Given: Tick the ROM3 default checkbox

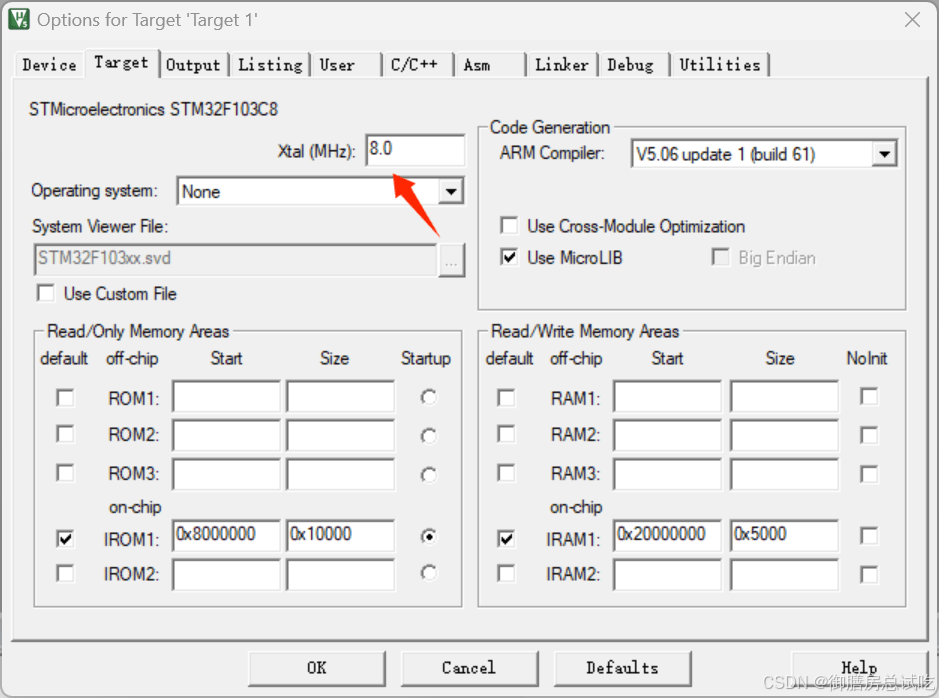Looking at the screenshot, I should (65, 473).
